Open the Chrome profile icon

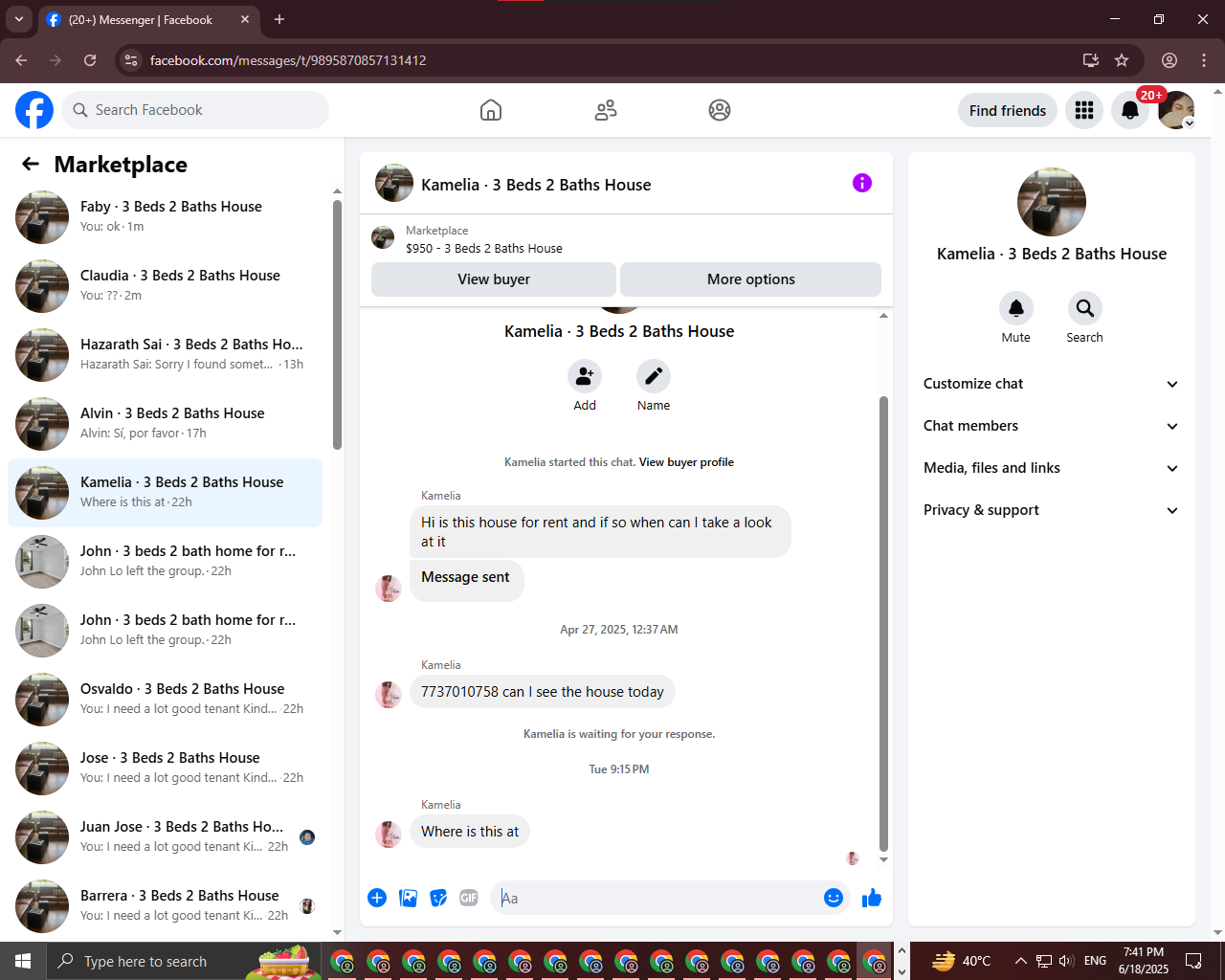point(1169,60)
